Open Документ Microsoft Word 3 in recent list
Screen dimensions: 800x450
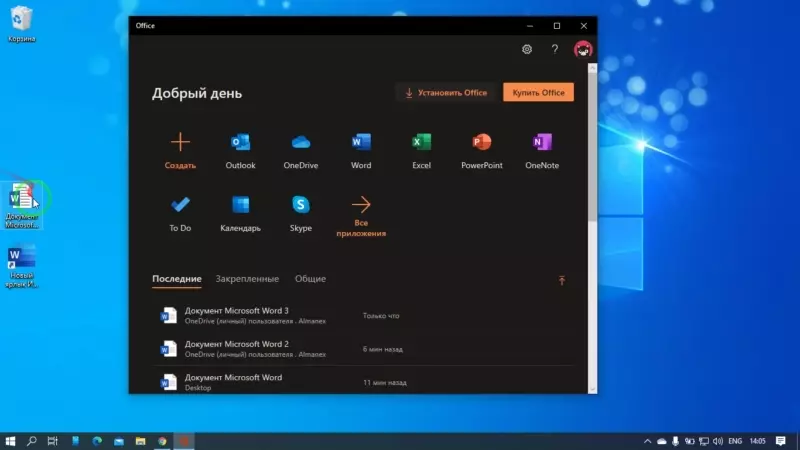[363, 315]
